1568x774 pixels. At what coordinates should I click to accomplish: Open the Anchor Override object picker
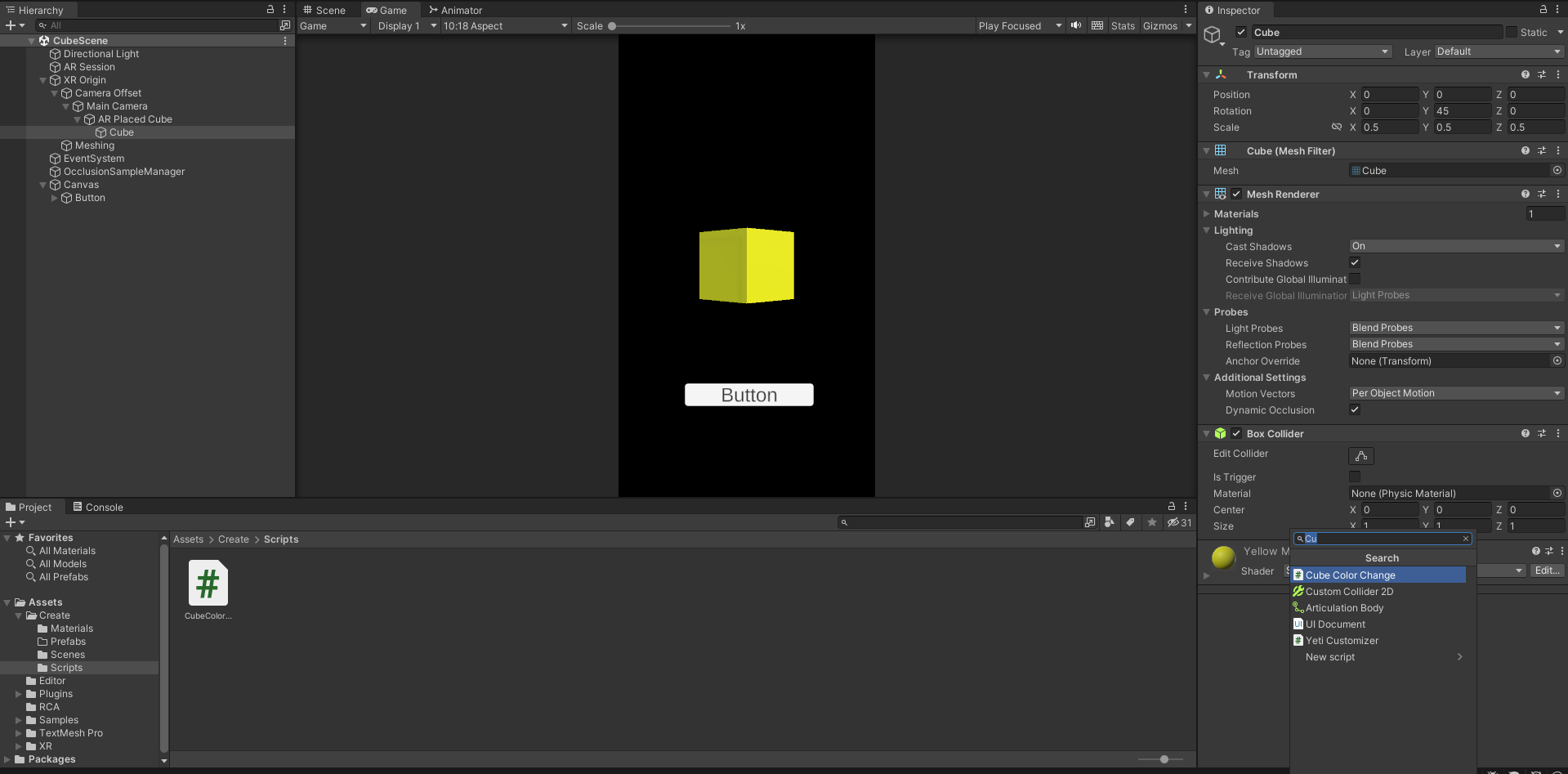[x=1557, y=360]
